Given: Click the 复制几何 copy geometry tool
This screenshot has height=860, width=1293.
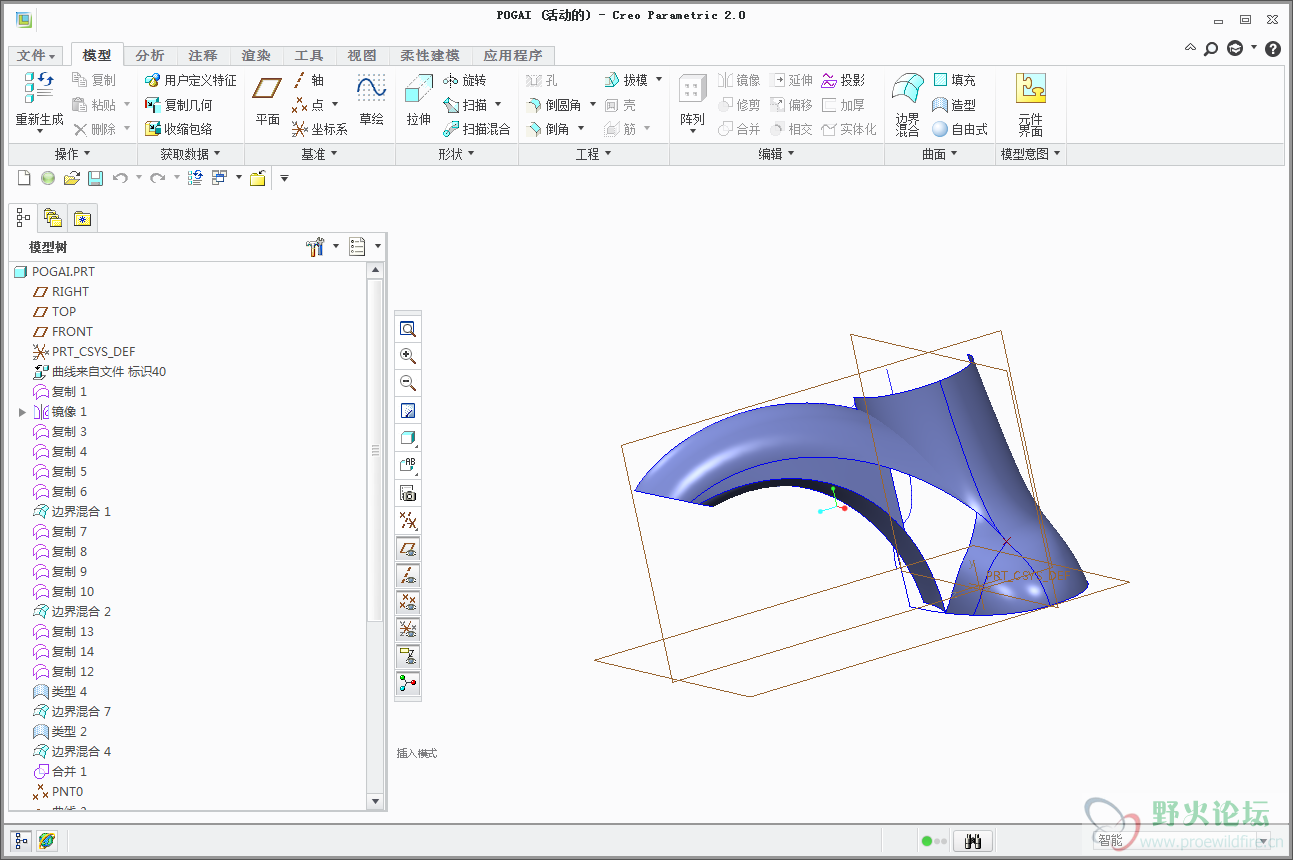Looking at the screenshot, I should click(x=179, y=104).
